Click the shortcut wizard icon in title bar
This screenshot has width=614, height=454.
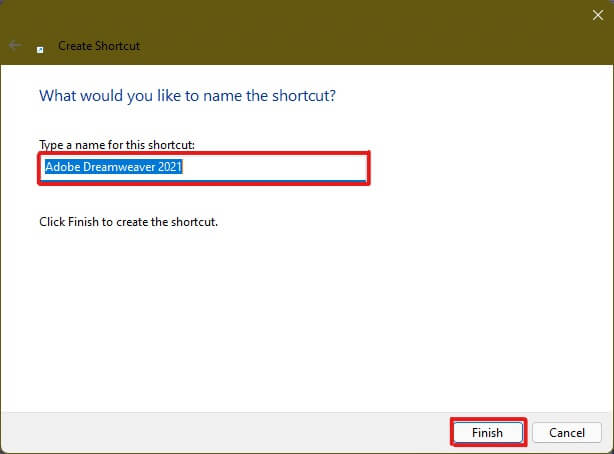click(x=40, y=49)
